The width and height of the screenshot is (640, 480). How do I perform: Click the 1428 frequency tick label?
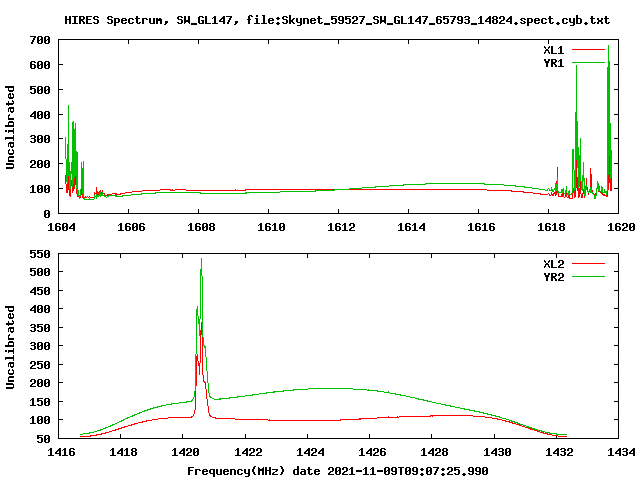click(434, 452)
